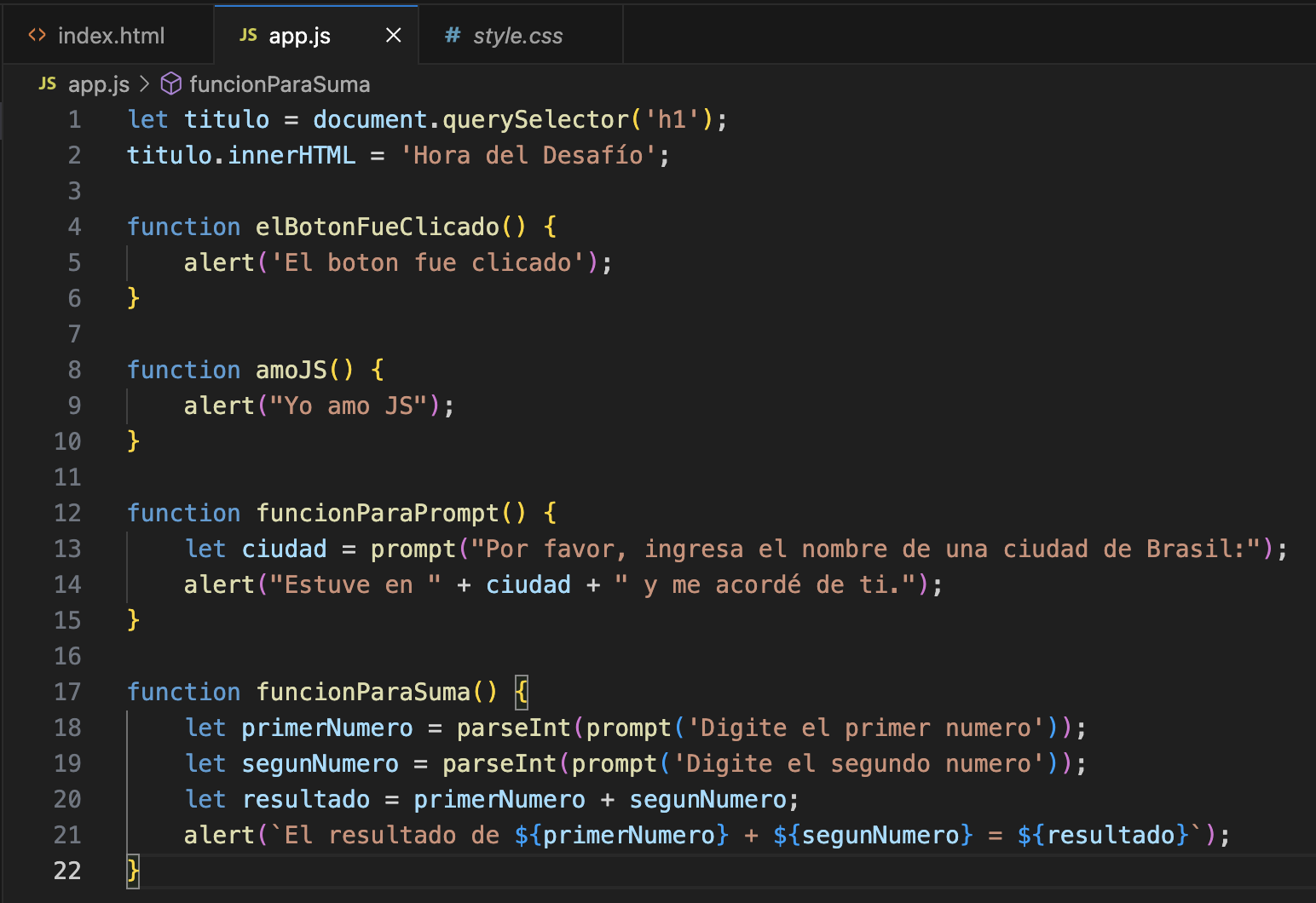
Task: Click the HTML icon on index.html tab
Action: pyautogui.click(x=37, y=36)
